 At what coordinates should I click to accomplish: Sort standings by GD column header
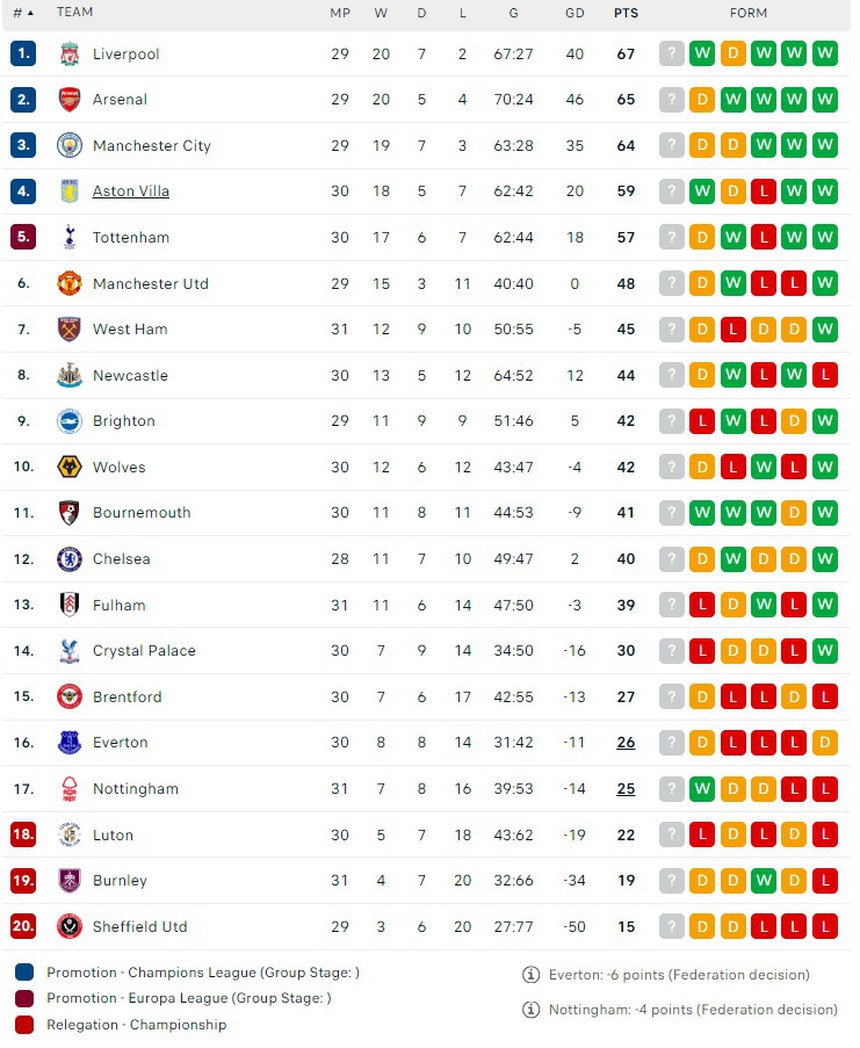pos(574,13)
